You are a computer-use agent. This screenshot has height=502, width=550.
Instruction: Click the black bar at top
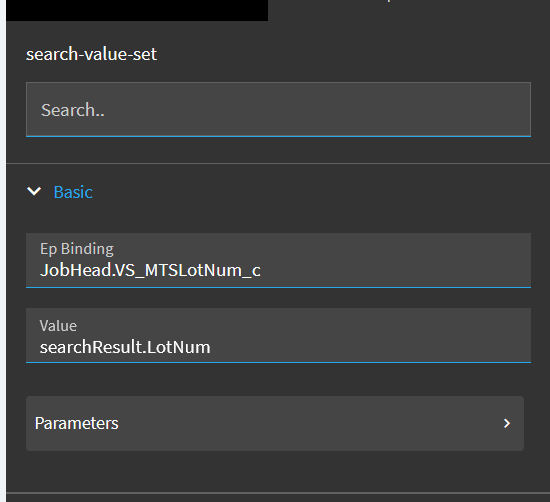(x=137, y=10)
